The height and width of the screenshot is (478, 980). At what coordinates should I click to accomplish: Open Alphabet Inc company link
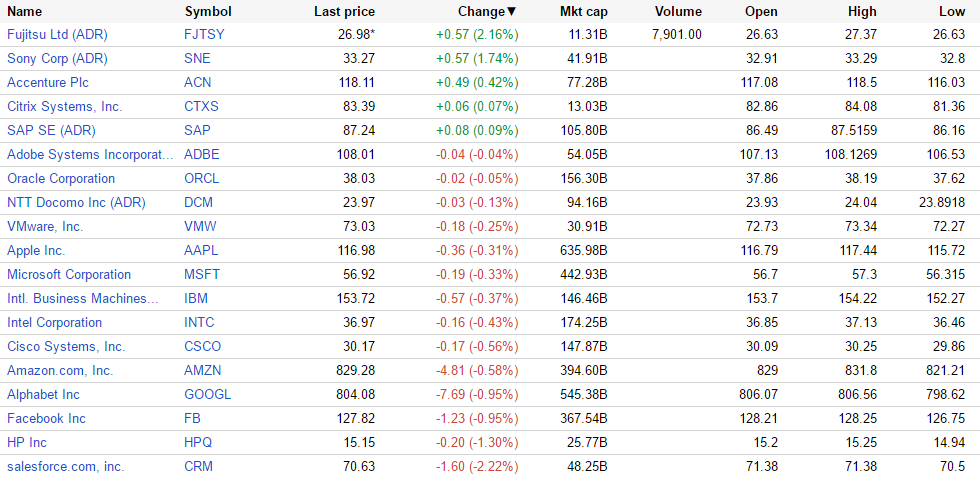coord(43,395)
